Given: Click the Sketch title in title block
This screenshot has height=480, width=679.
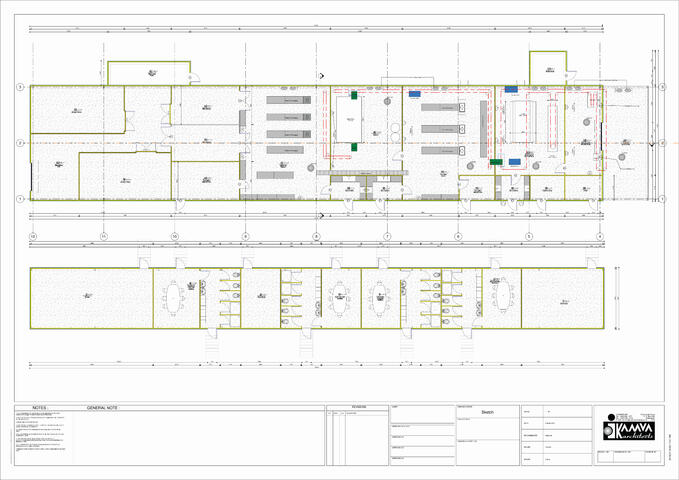Looking at the screenshot, I should [488, 411].
